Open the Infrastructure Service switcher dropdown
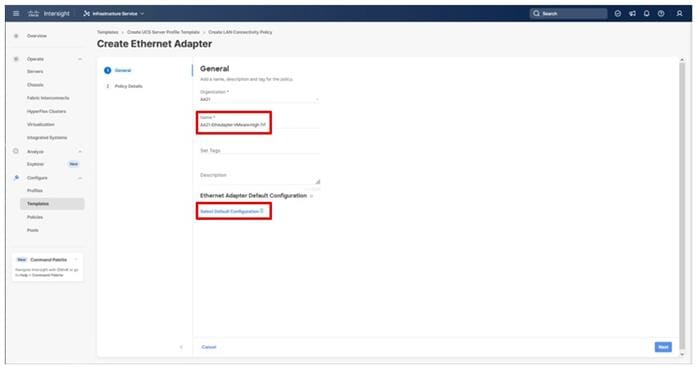 pos(114,13)
